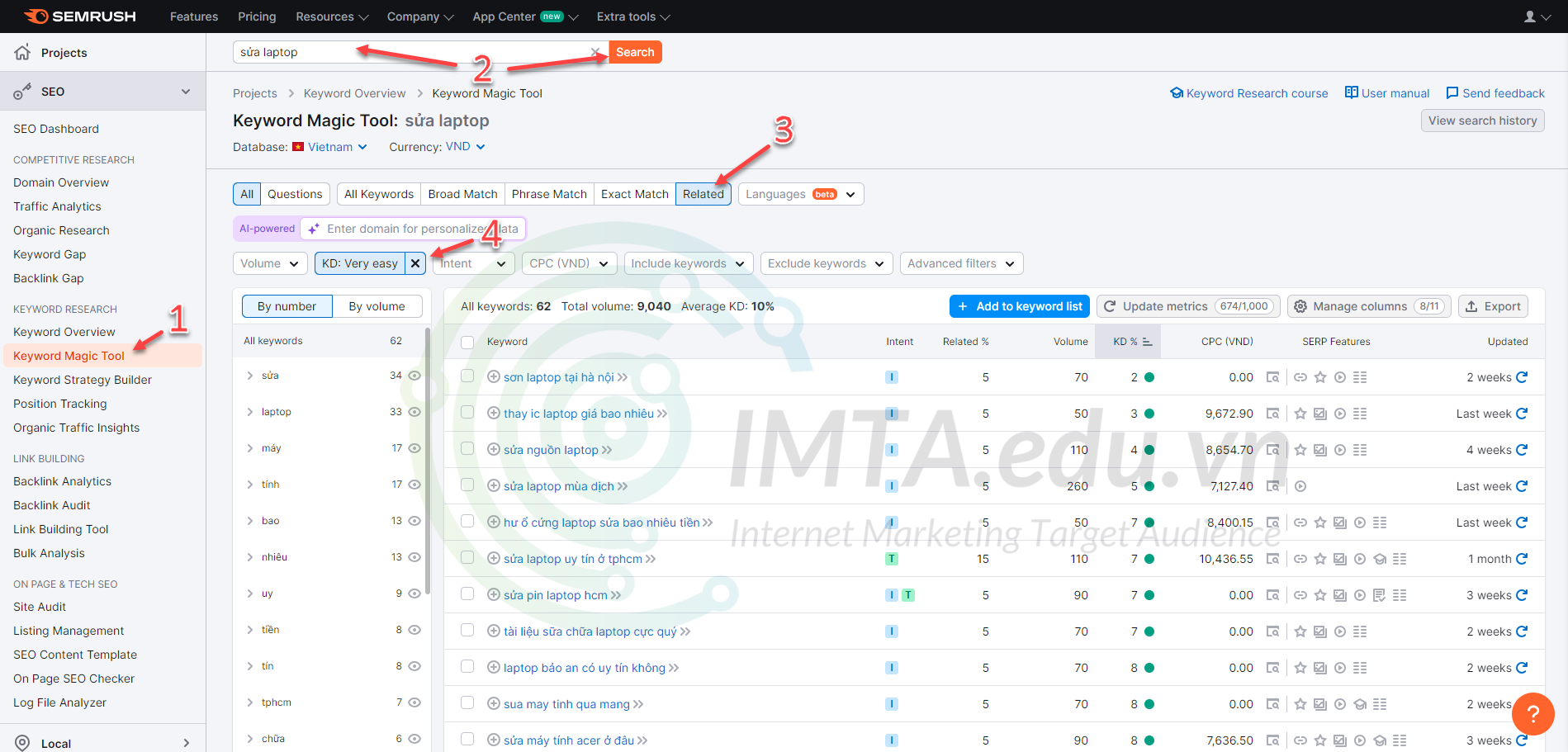This screenshot has width=1568, height=752.
Task: Click the Export upload icon
Action: click(x=1471, y=306)
